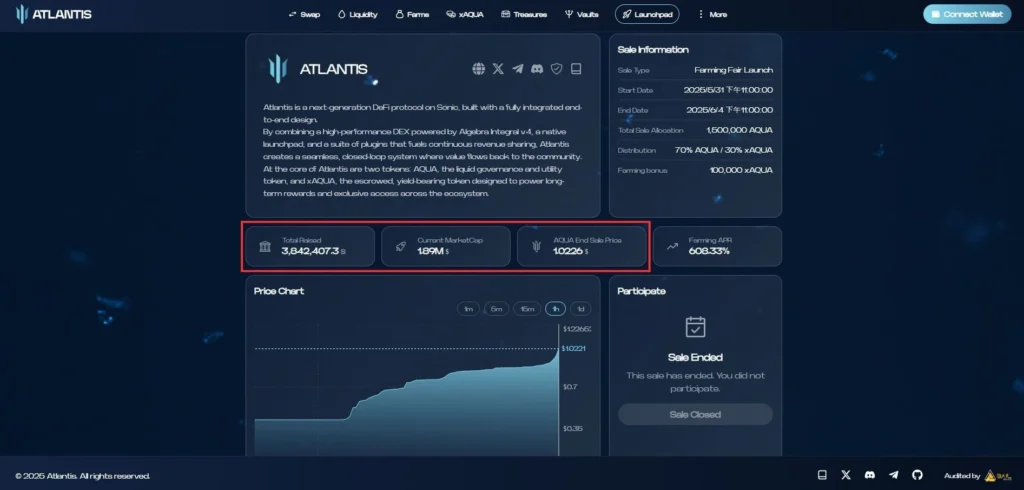
Task: Go to the Swap page
Action: click(x=304, y=14)
